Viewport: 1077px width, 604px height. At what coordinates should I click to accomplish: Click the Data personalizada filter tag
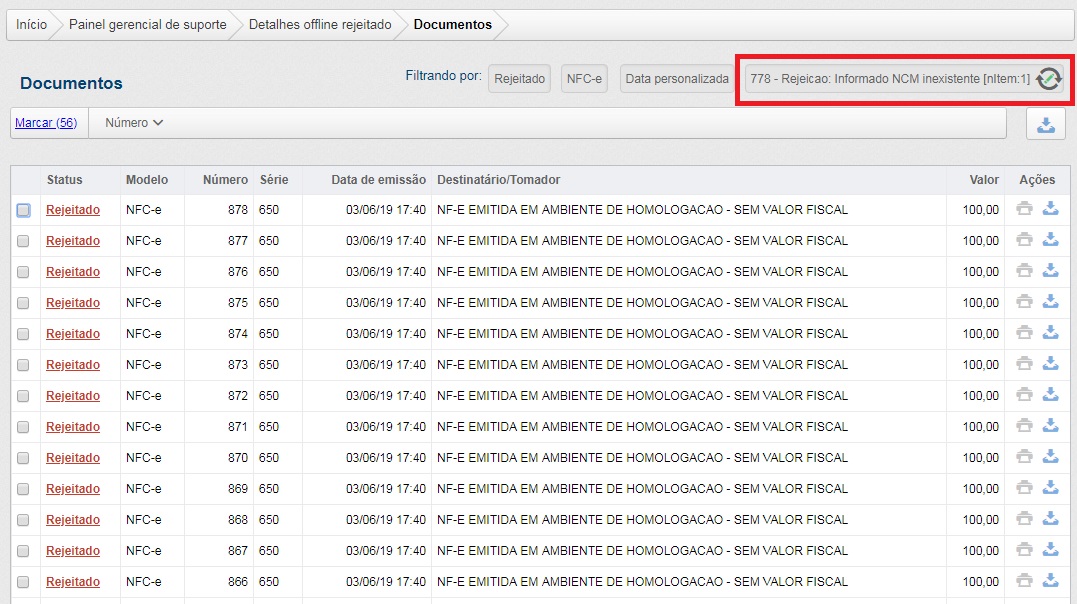[x=677, y=78]
